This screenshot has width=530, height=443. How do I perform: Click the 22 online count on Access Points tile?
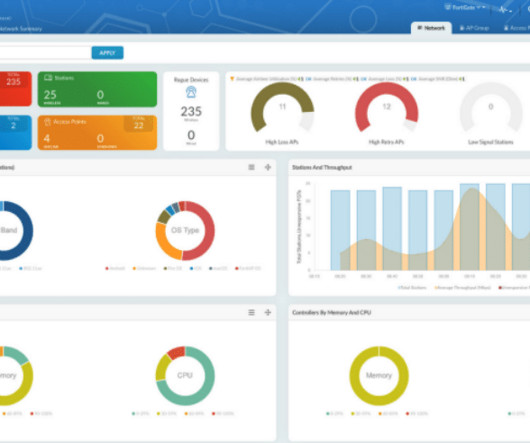139,125
